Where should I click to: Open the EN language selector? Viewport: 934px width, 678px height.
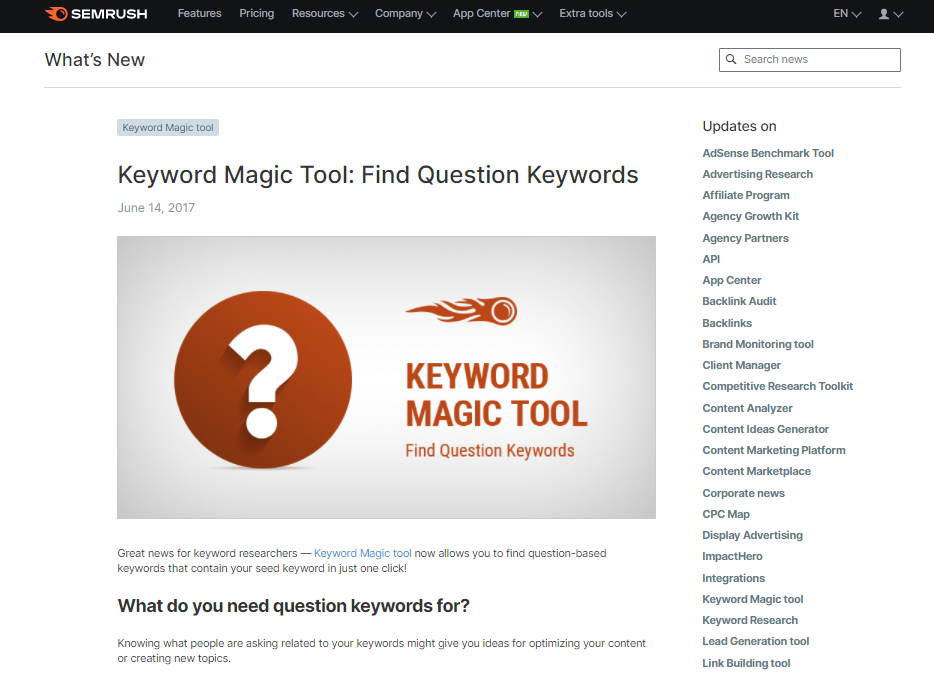pos(847,13)
